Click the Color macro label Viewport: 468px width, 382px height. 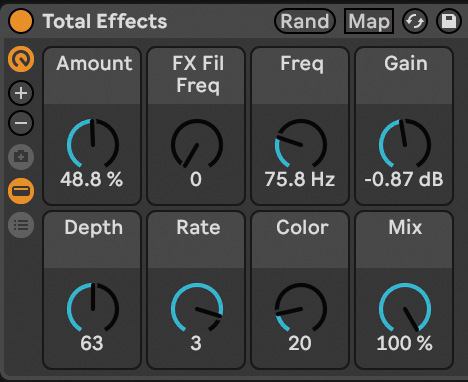(302, 227)
